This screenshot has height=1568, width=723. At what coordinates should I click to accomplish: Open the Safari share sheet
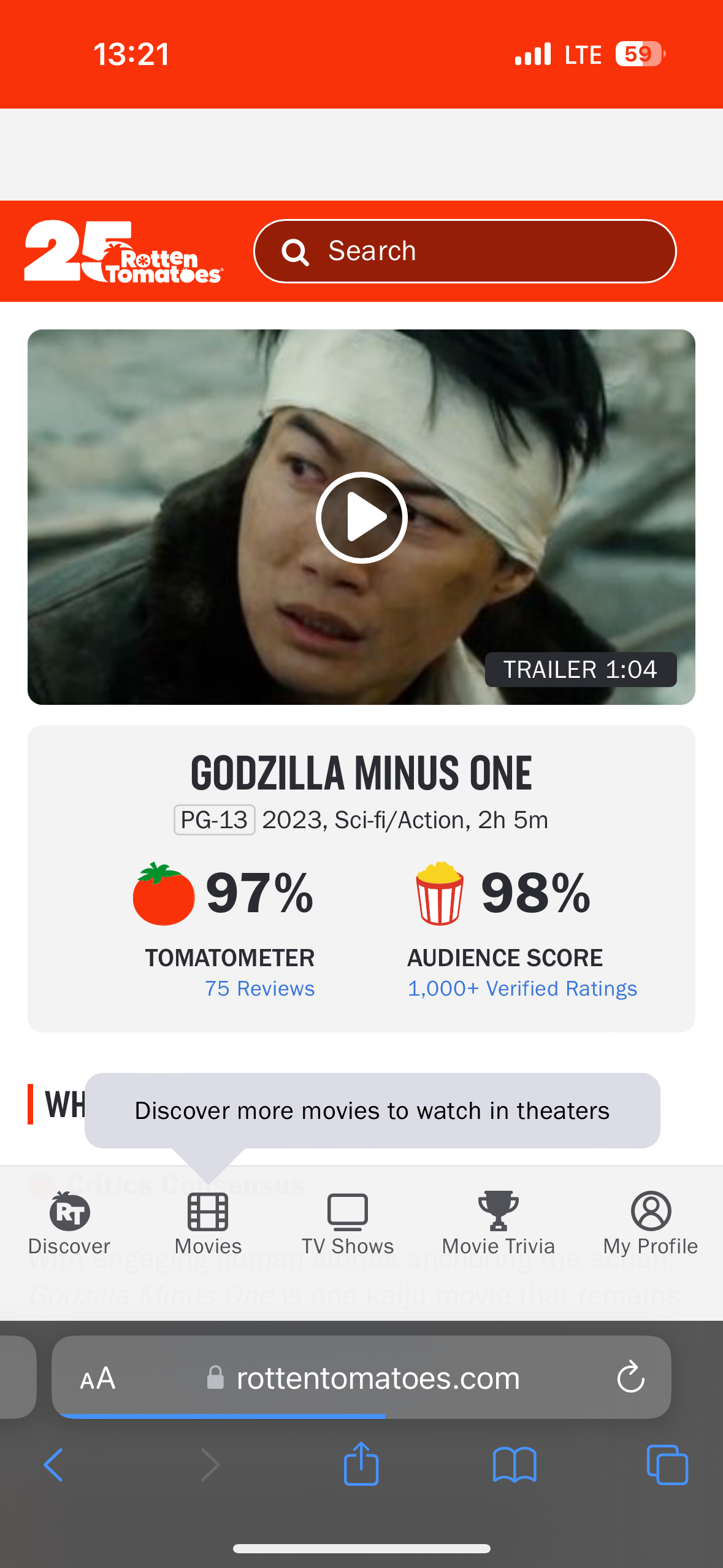[361, 1464]
